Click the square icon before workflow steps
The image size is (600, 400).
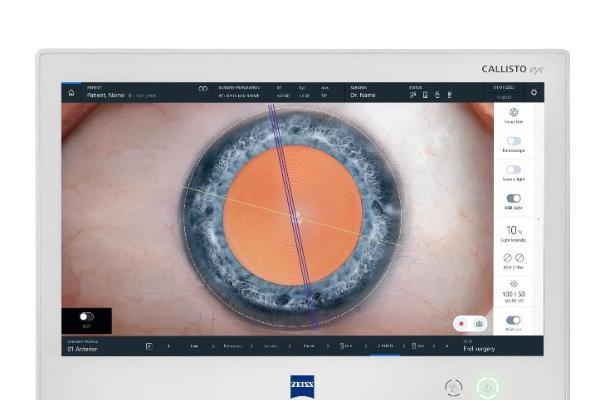point(149,346)
